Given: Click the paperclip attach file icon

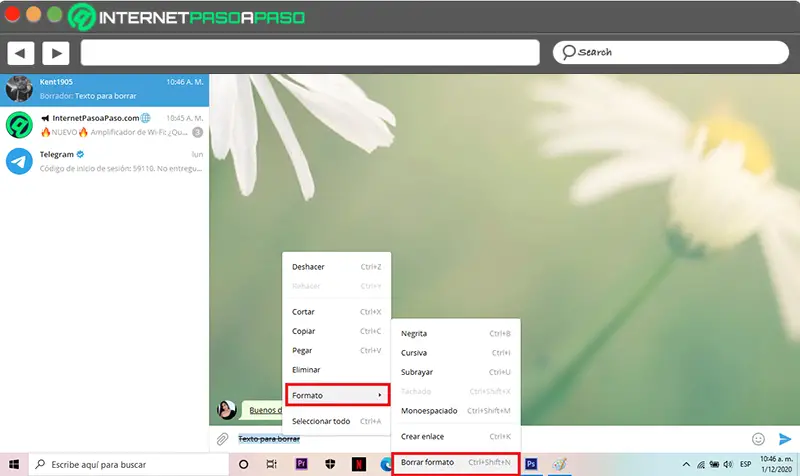Looking at the screenshot, I should tap(222, 439).
